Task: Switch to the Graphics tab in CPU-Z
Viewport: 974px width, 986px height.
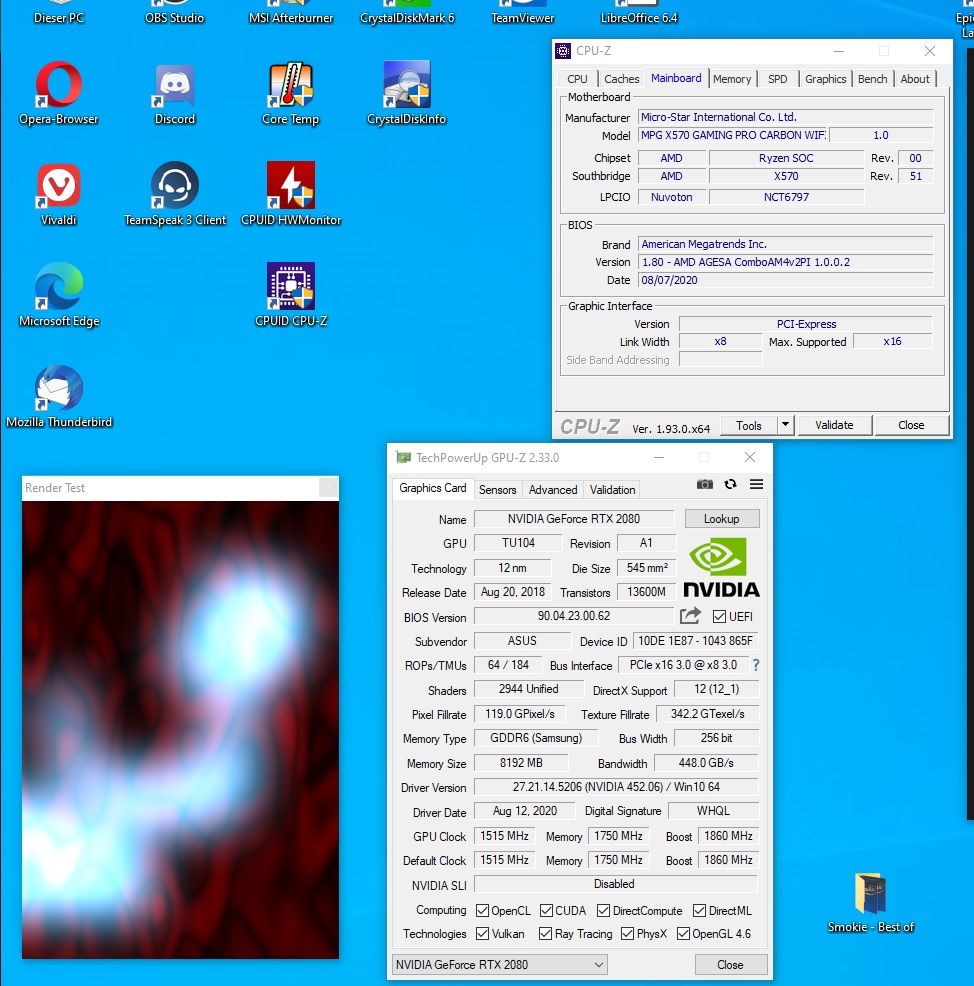Action: tap(826, 79)
